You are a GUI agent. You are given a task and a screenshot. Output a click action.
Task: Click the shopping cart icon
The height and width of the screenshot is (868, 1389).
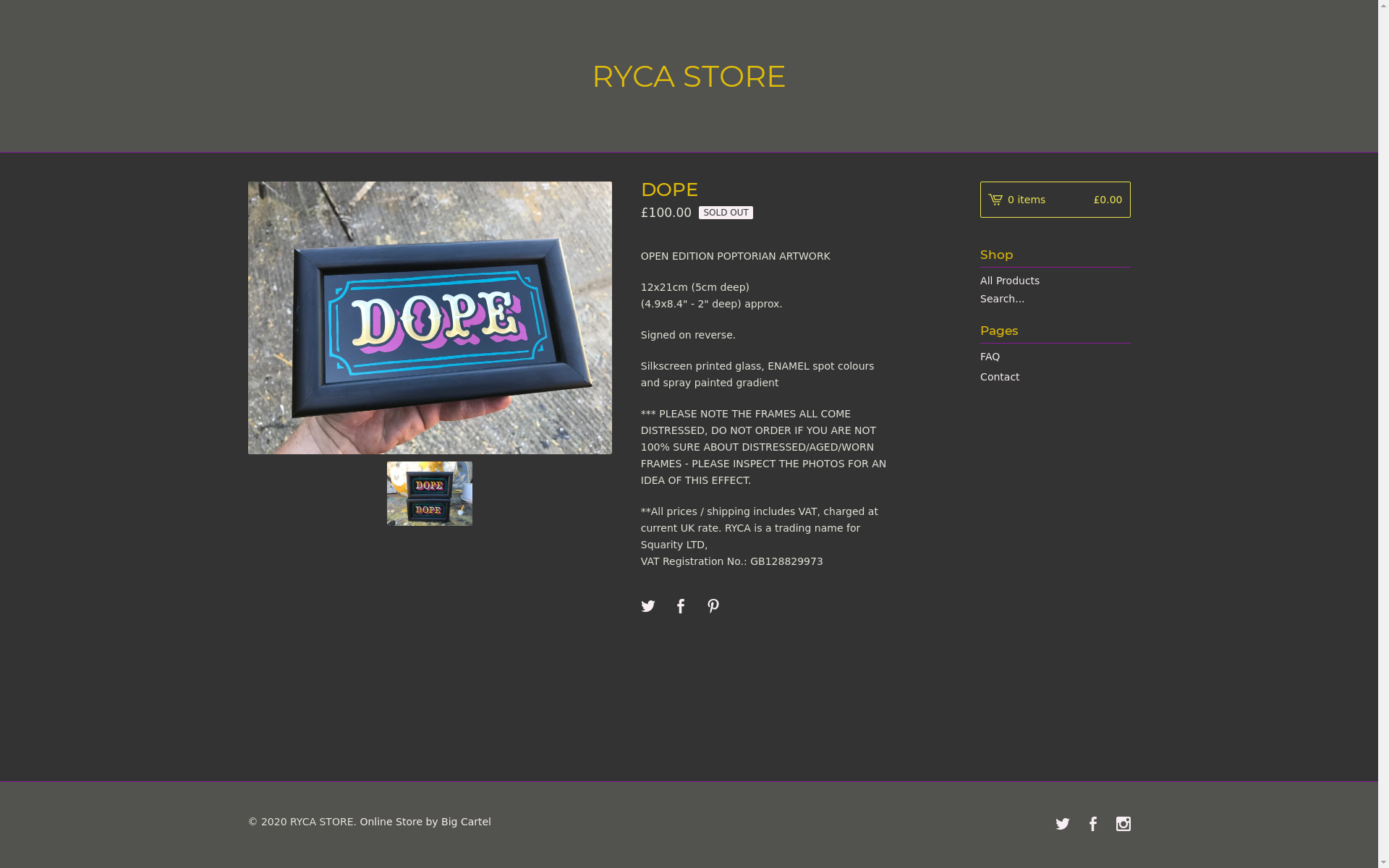tap(995, 200)
